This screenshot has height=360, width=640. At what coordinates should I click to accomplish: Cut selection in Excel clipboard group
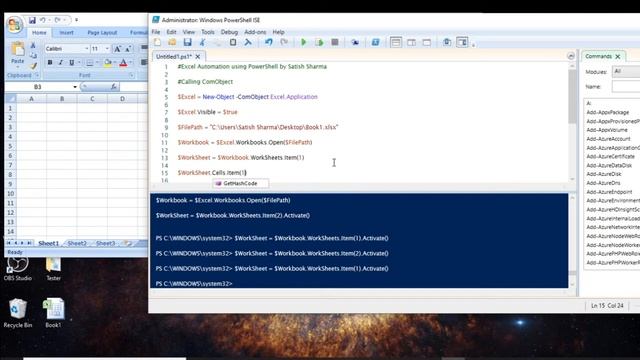[33, 46]
